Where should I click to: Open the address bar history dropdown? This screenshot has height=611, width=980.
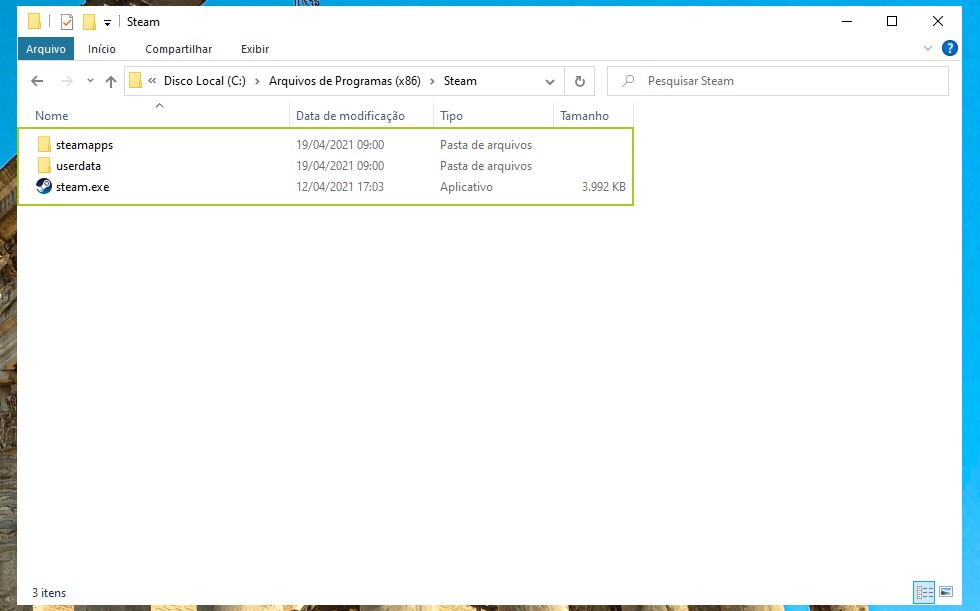550,81
